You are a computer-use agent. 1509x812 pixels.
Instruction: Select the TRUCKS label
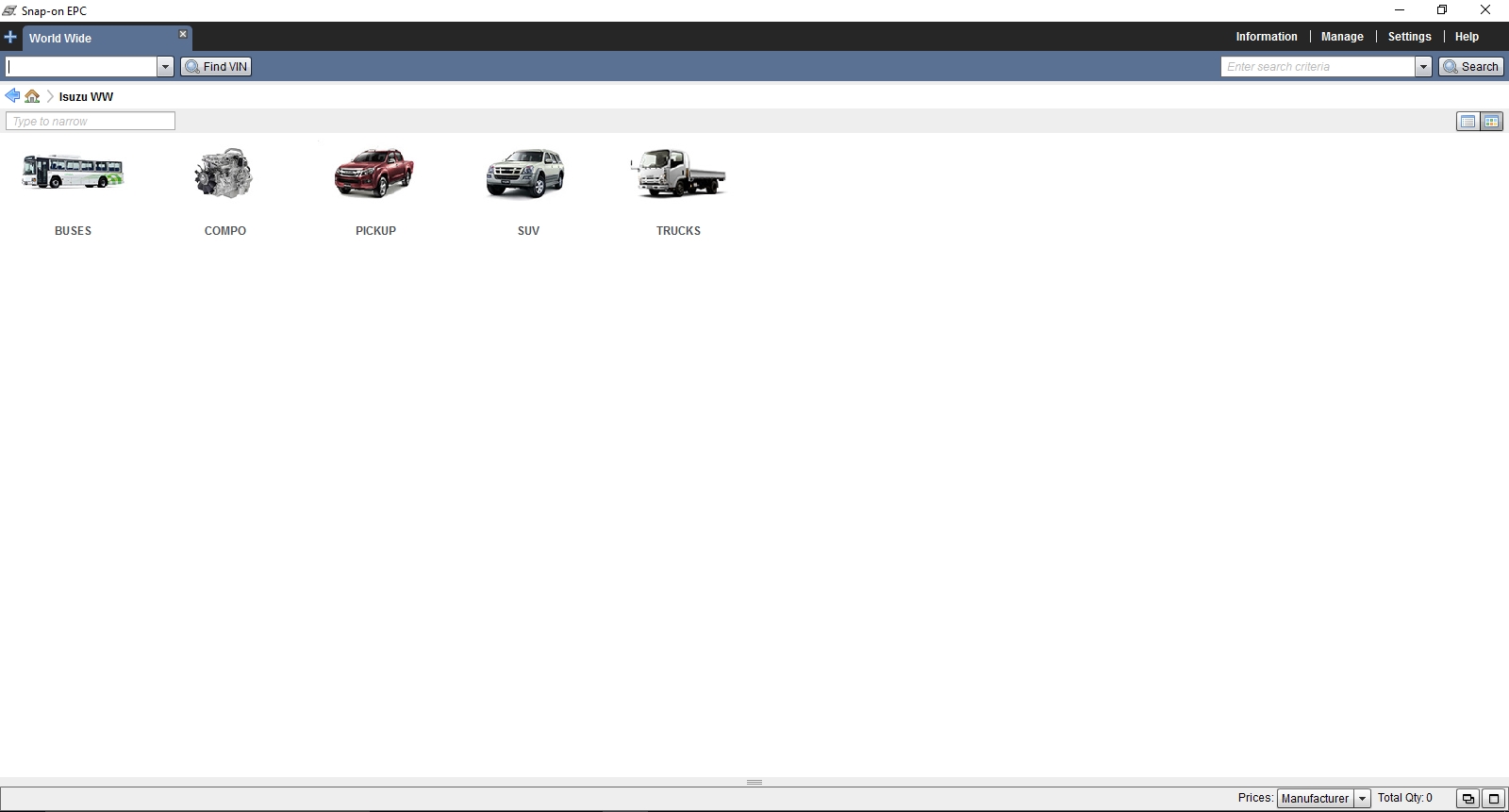click(x=678, y=231)
